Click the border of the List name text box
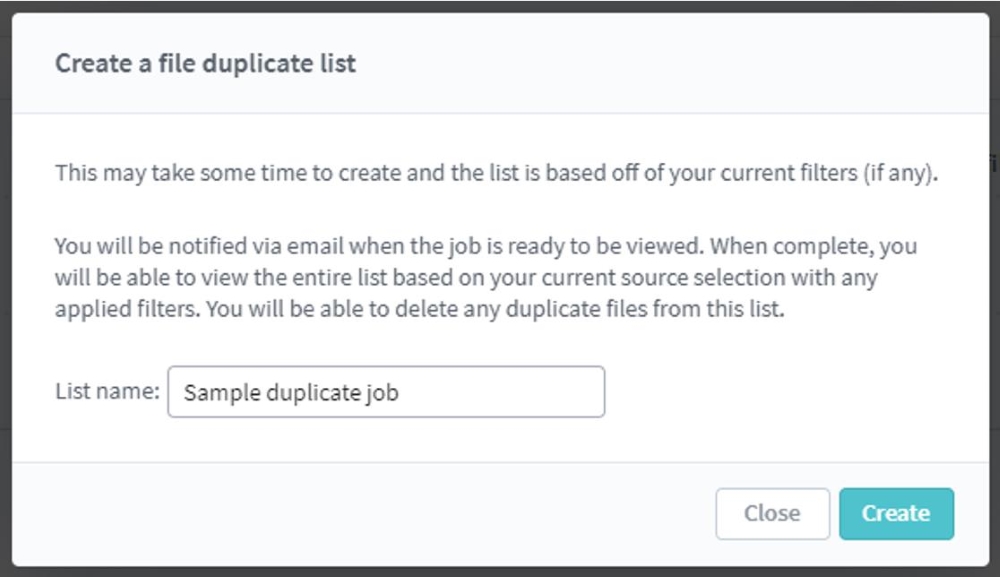This screenshot has height=577, width=1000. pyautogui.click(x=385, y=370)
